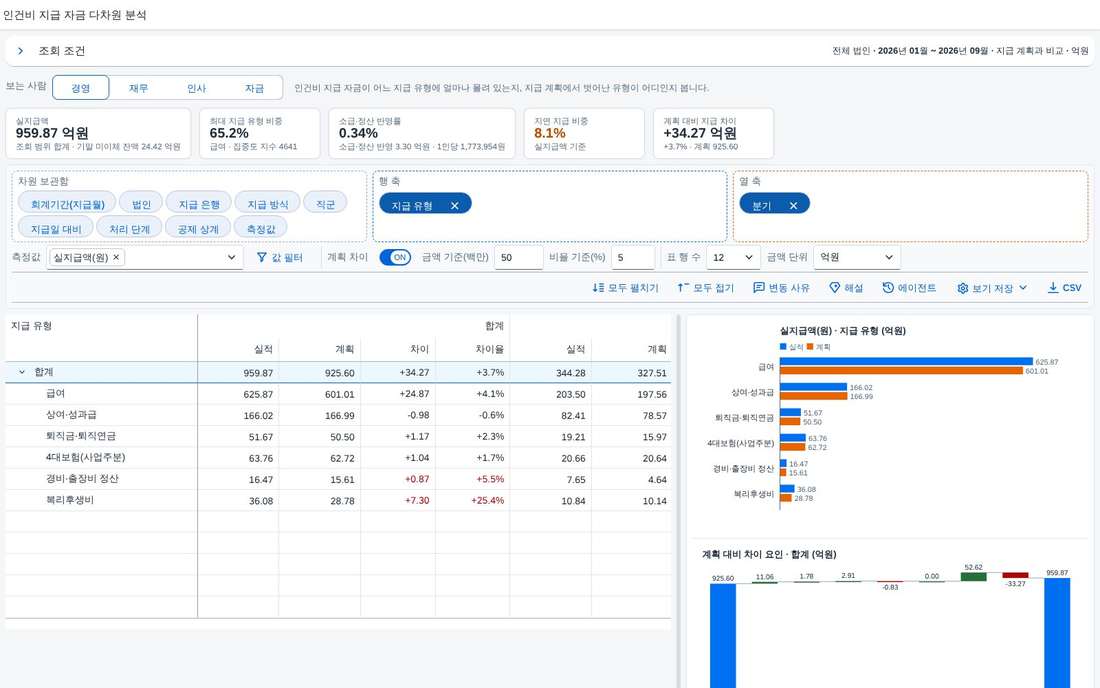Pick the 회계기간(지급월) dimension chip
This screenshot has width=1100, height=688.
pos(67,204)
